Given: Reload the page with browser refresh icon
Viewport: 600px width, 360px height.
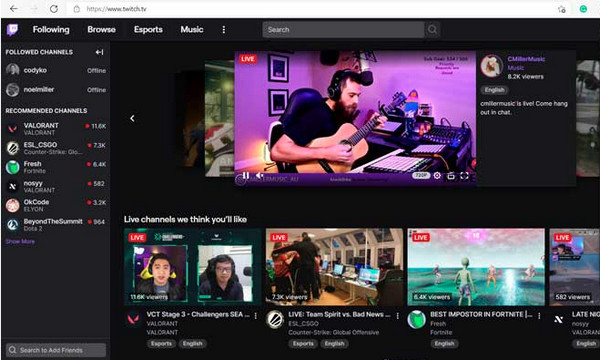Looking at the screenshot, I should click(x=54, y=8).
